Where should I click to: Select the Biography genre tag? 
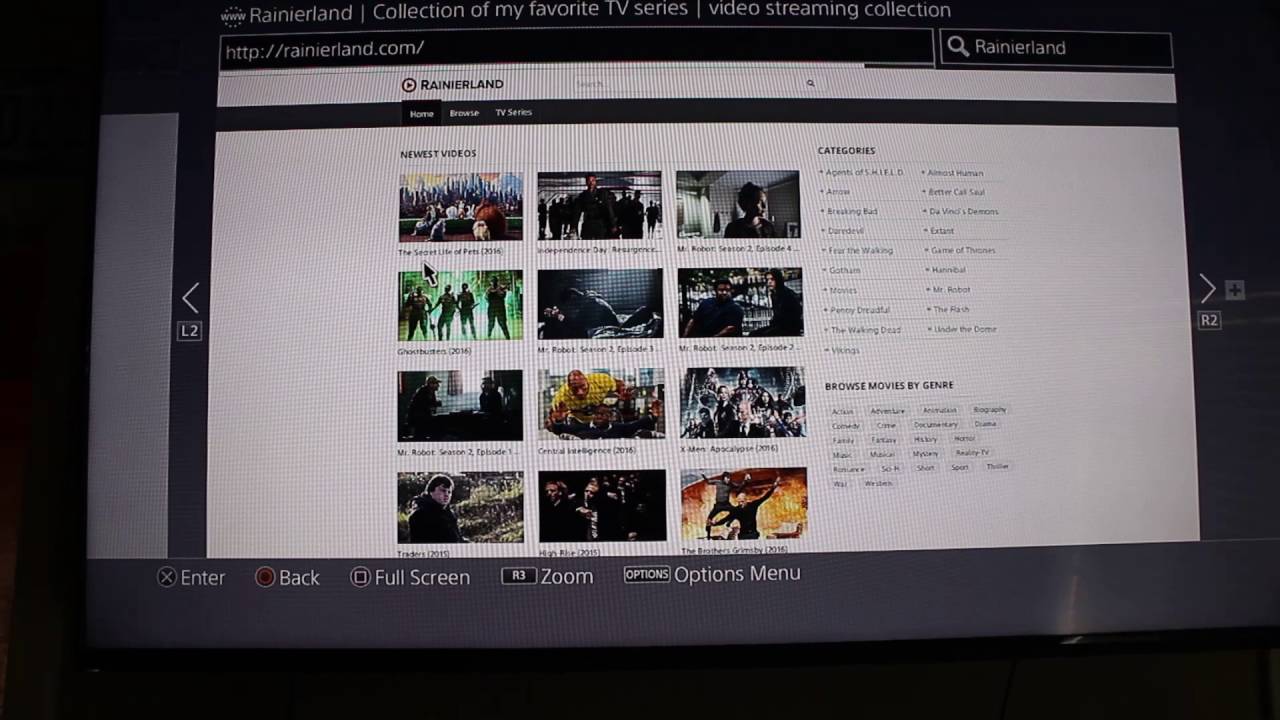[x=989, y=410]
